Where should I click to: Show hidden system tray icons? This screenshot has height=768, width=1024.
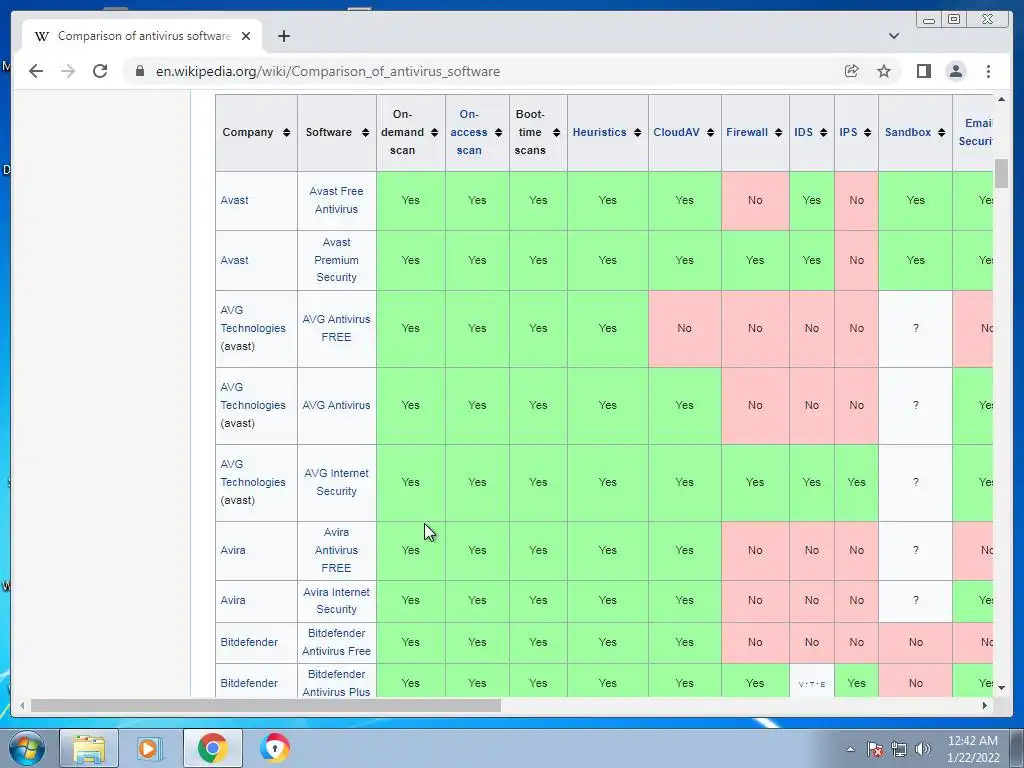(850, 749)
